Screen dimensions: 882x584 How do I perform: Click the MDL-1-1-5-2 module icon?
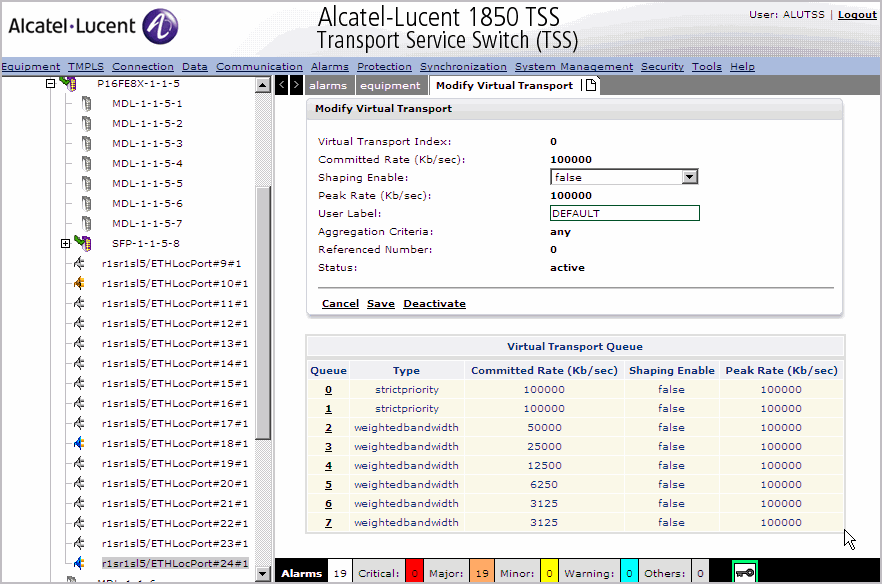point(86,123)
